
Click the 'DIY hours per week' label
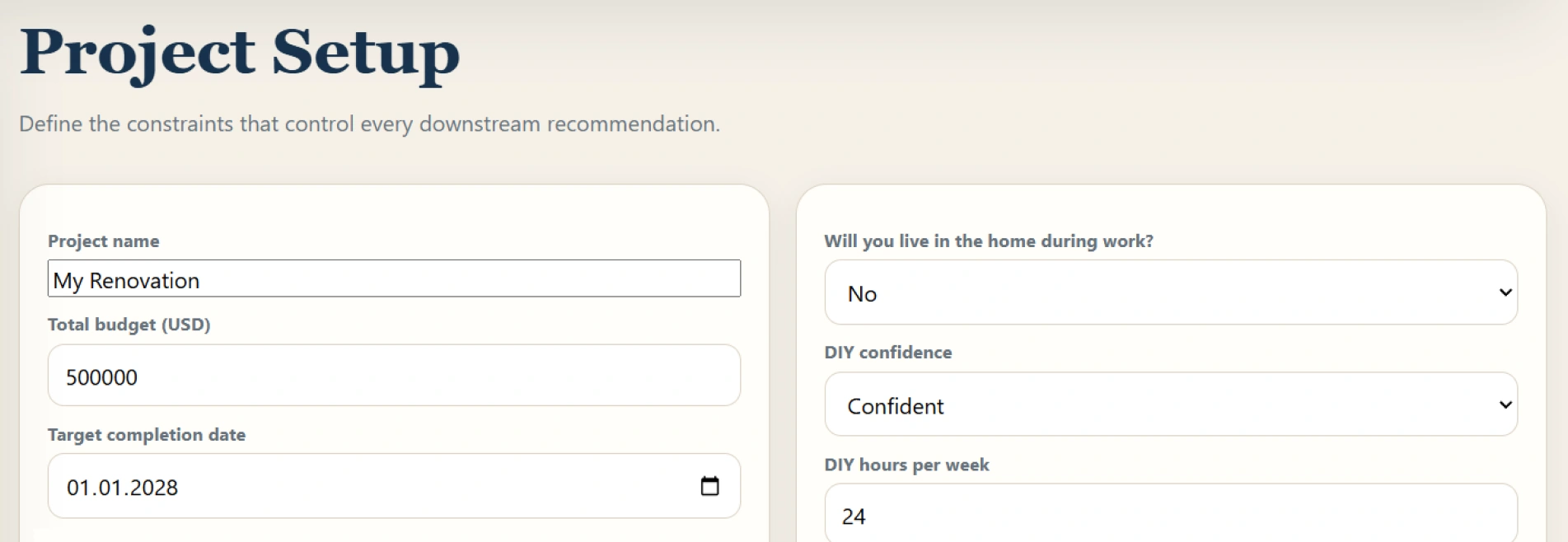pos(907,465)
